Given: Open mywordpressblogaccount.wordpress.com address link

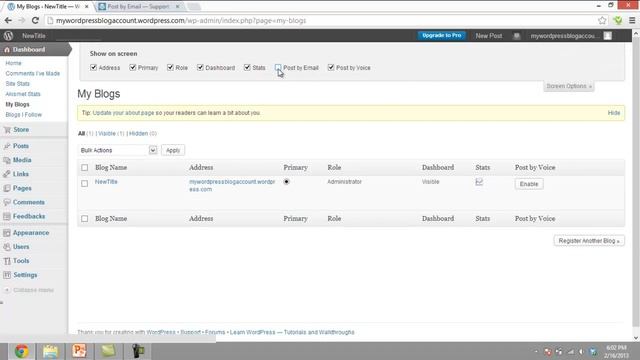Looking at the screenshot, I should 232,186.
